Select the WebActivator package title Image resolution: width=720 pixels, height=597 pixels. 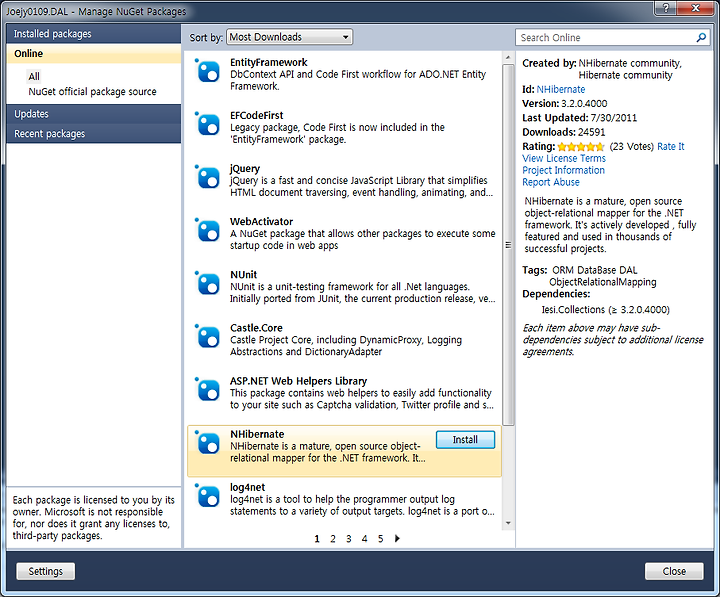click(x=261, y=222)
